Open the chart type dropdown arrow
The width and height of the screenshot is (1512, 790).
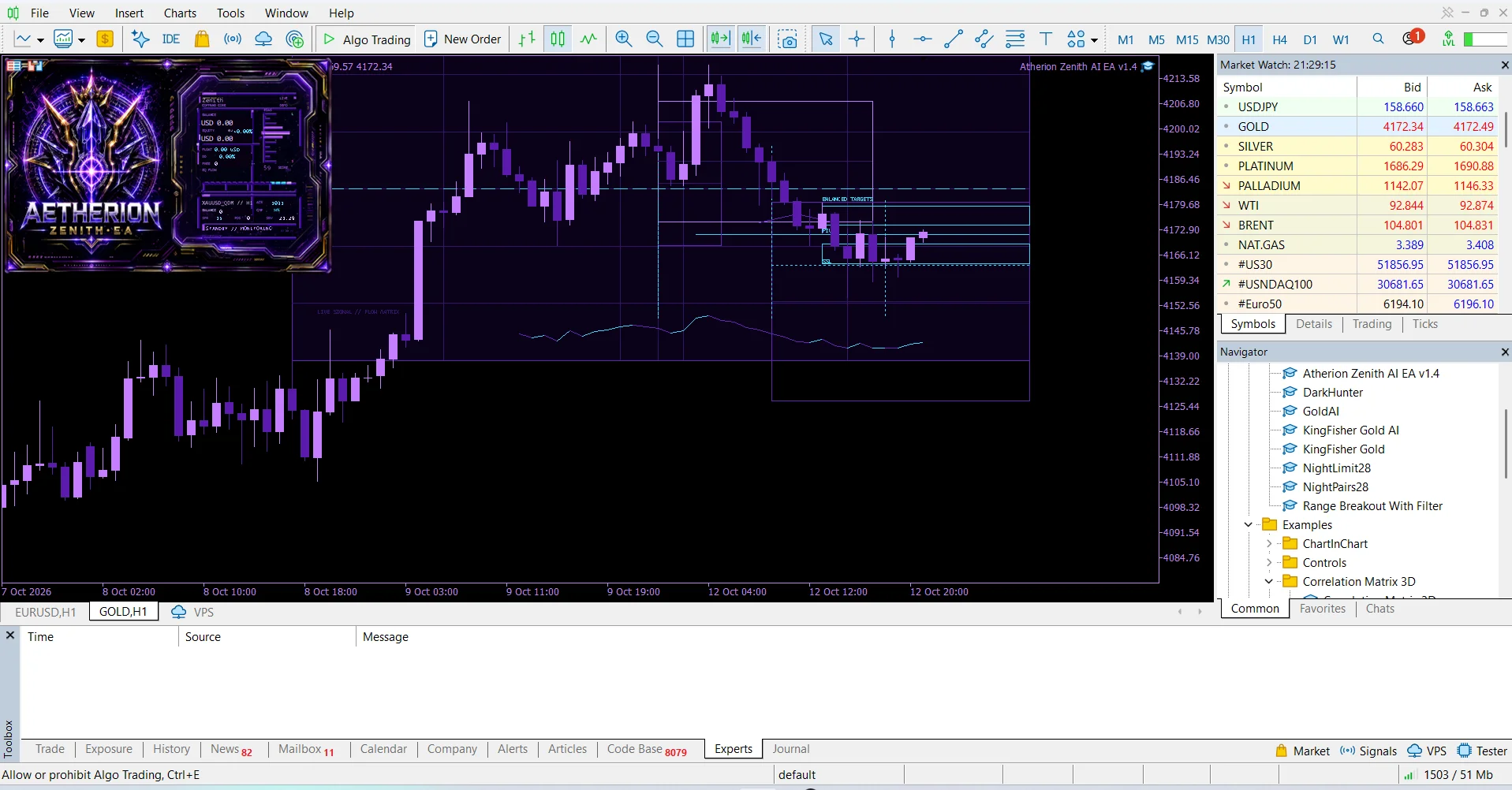point(40,40)
